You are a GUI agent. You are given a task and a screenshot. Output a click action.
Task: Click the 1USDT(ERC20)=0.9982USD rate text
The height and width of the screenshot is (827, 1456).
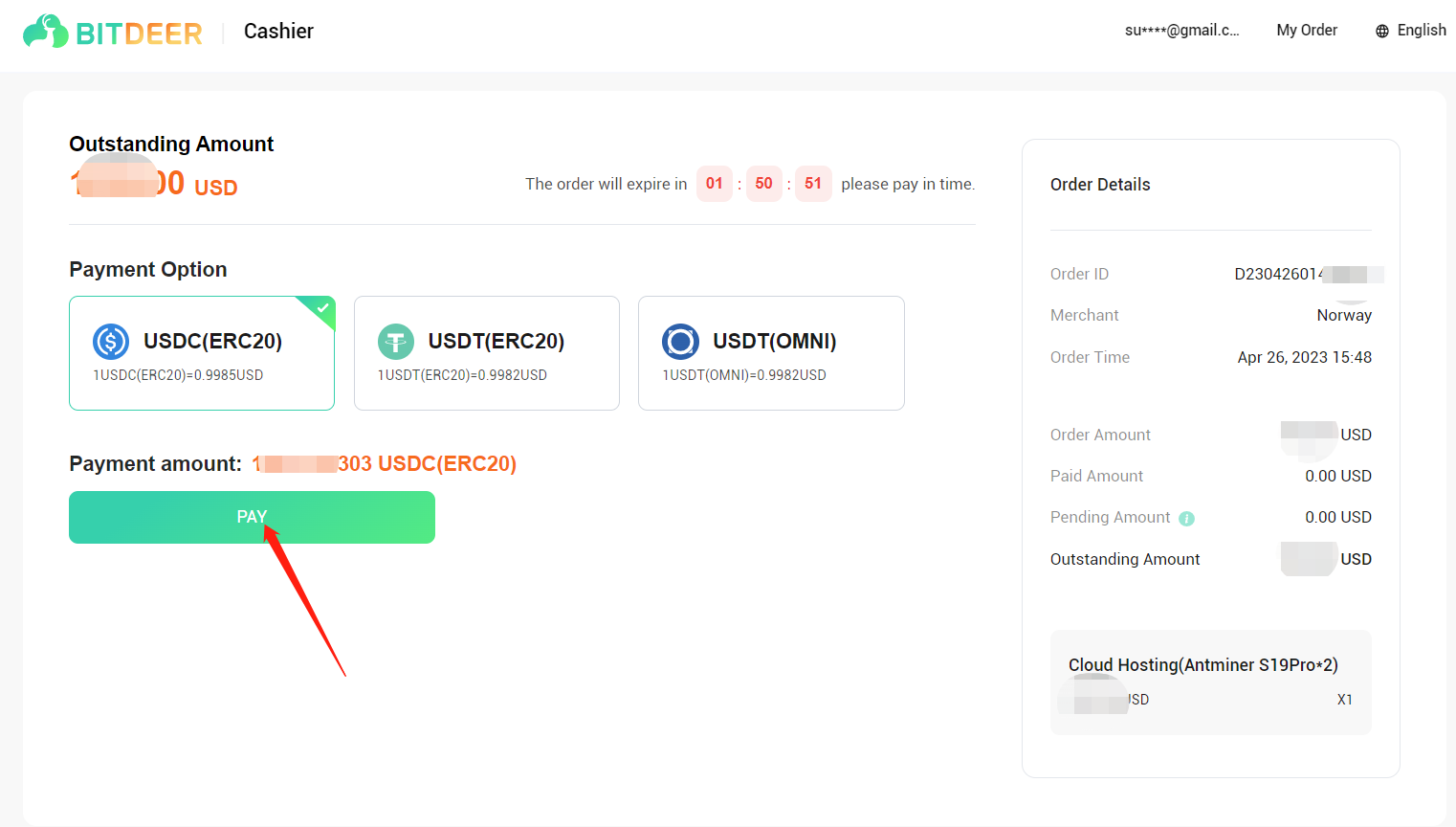click(x=462, y=375)
